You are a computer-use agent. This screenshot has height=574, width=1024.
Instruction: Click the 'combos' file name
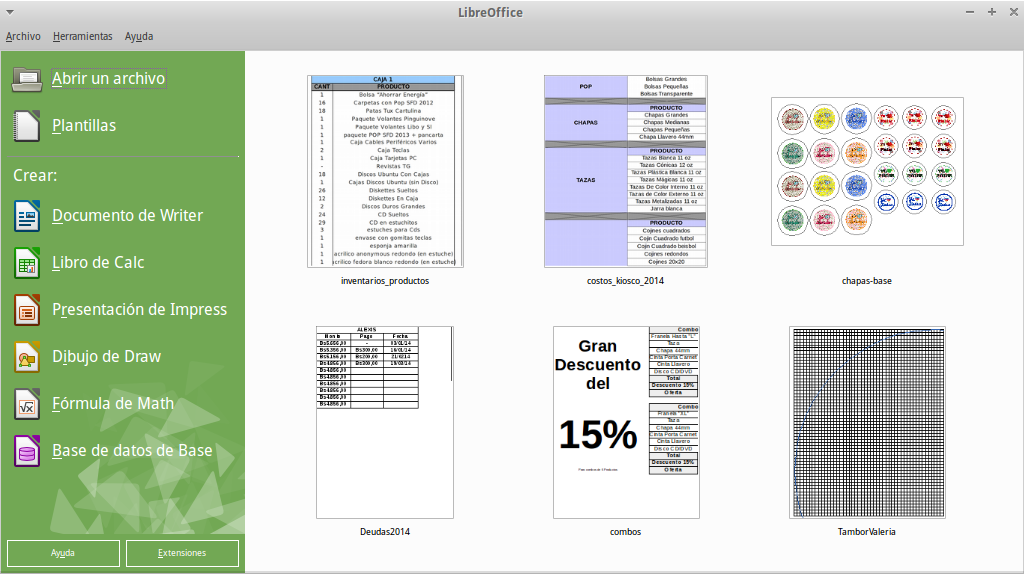click(x=626, y=532)
